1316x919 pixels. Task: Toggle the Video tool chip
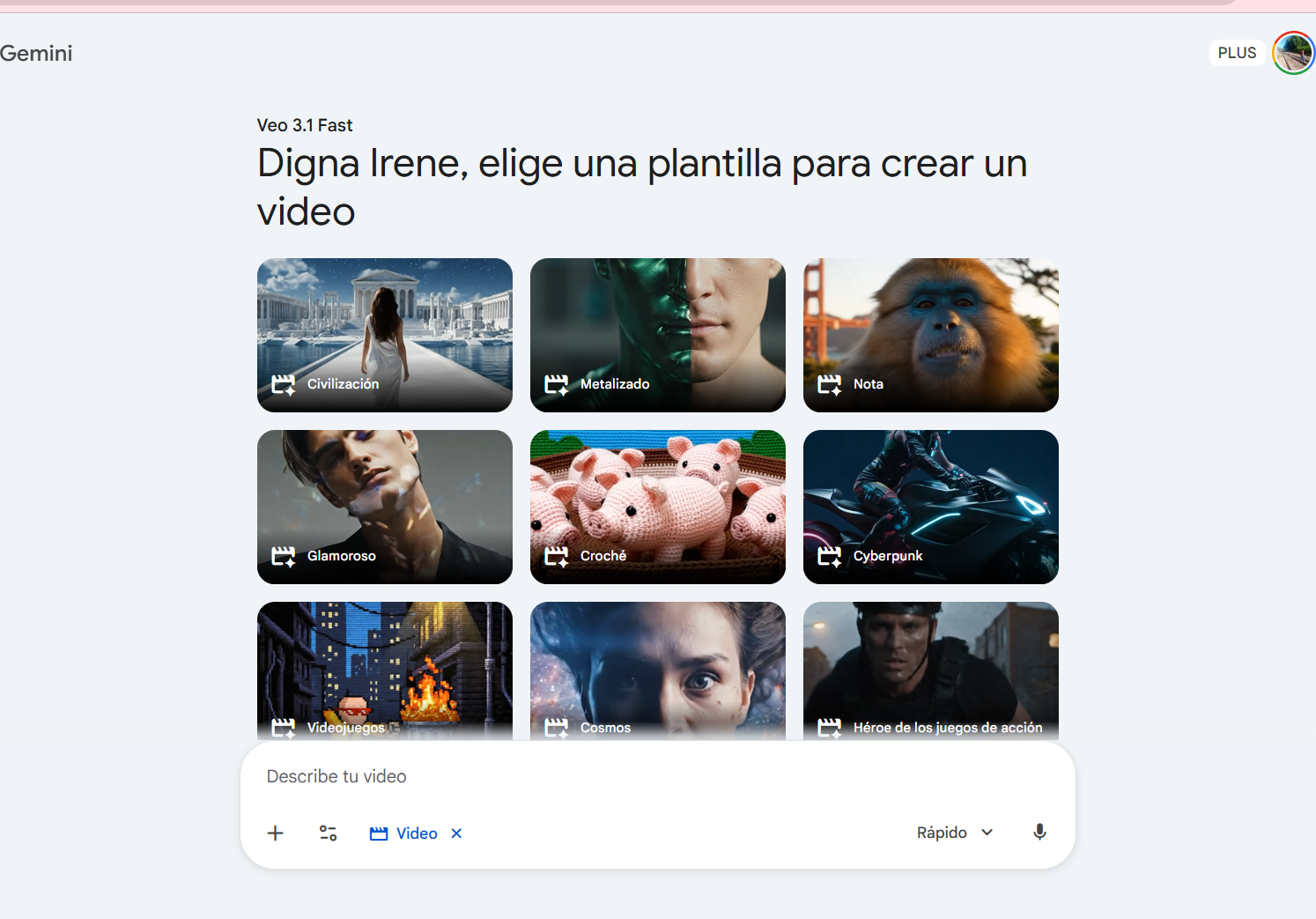tap(404, 834)
